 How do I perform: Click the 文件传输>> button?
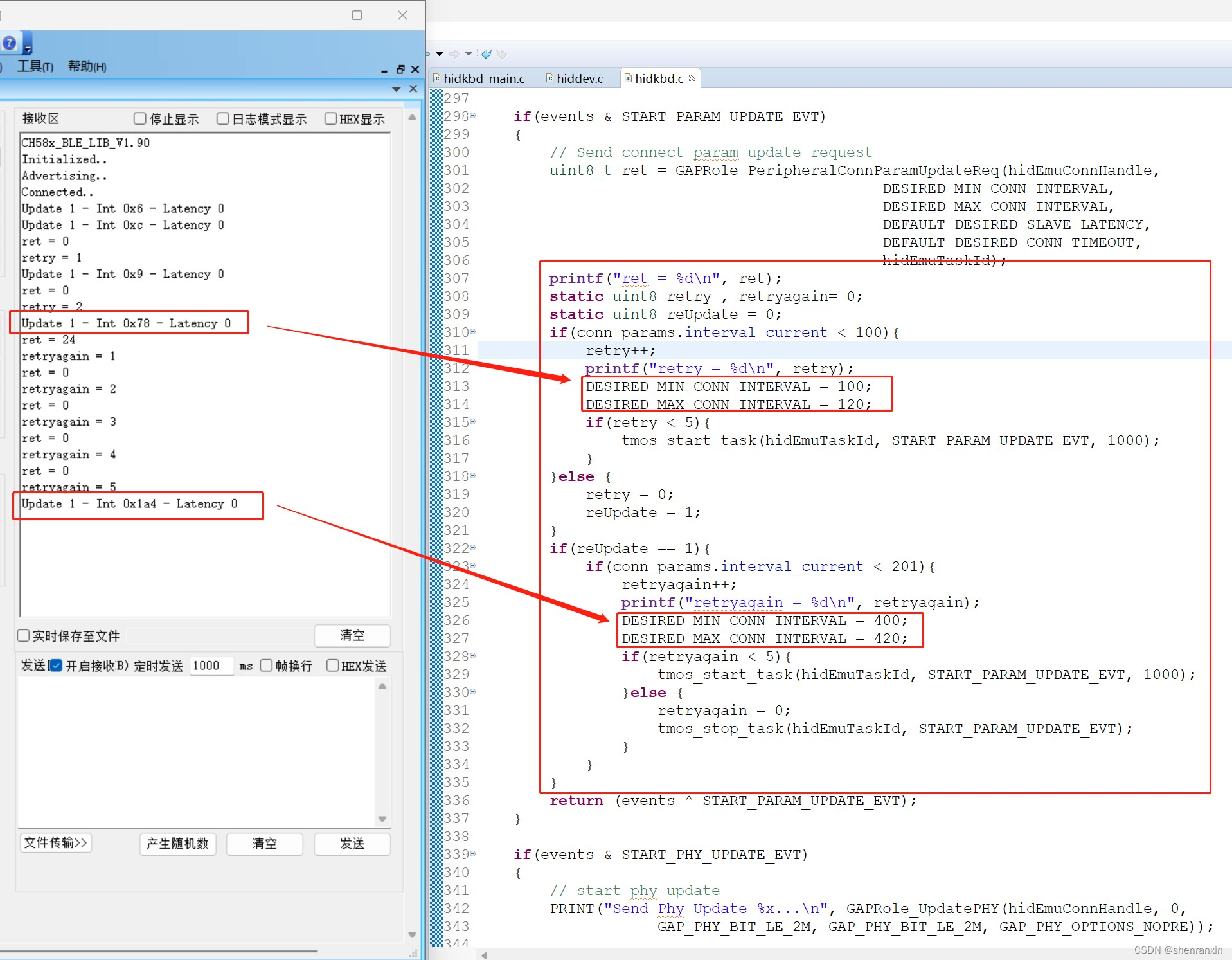coord(56,843)
